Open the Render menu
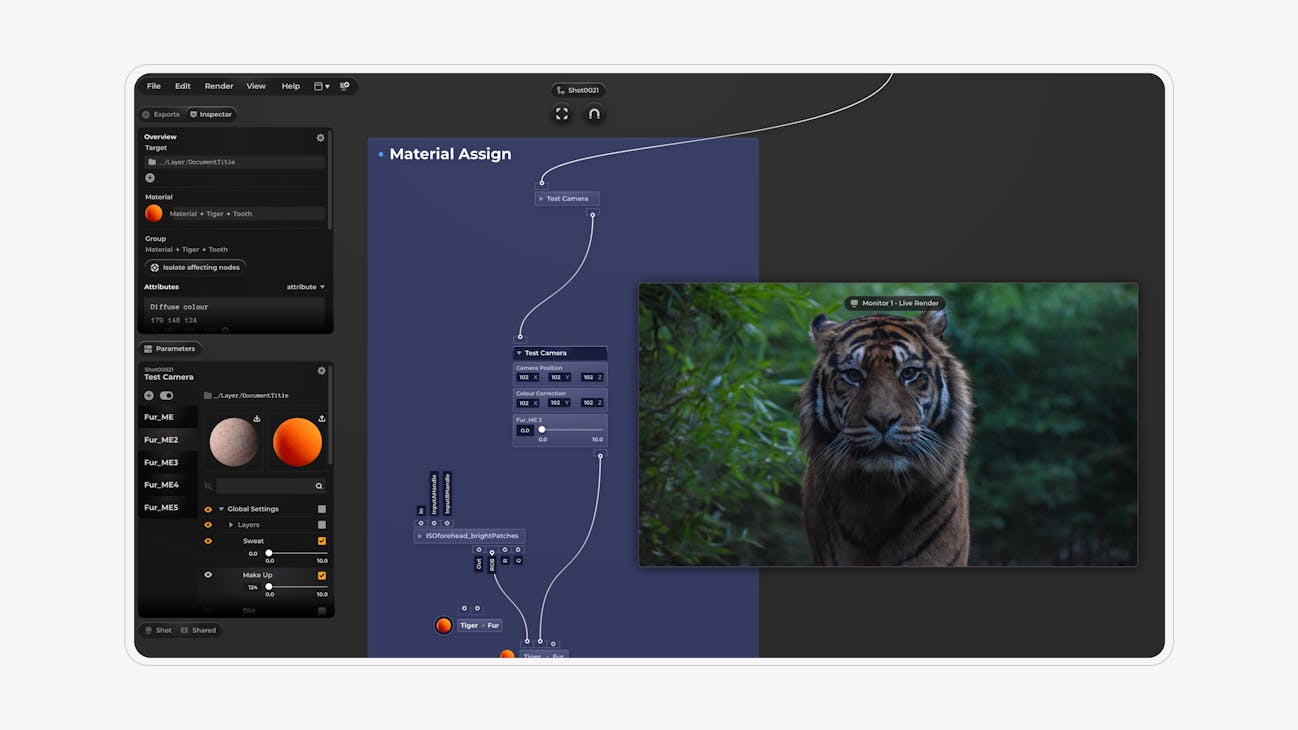This screenshot has width=1298, height=730. (x=219, y=86)
